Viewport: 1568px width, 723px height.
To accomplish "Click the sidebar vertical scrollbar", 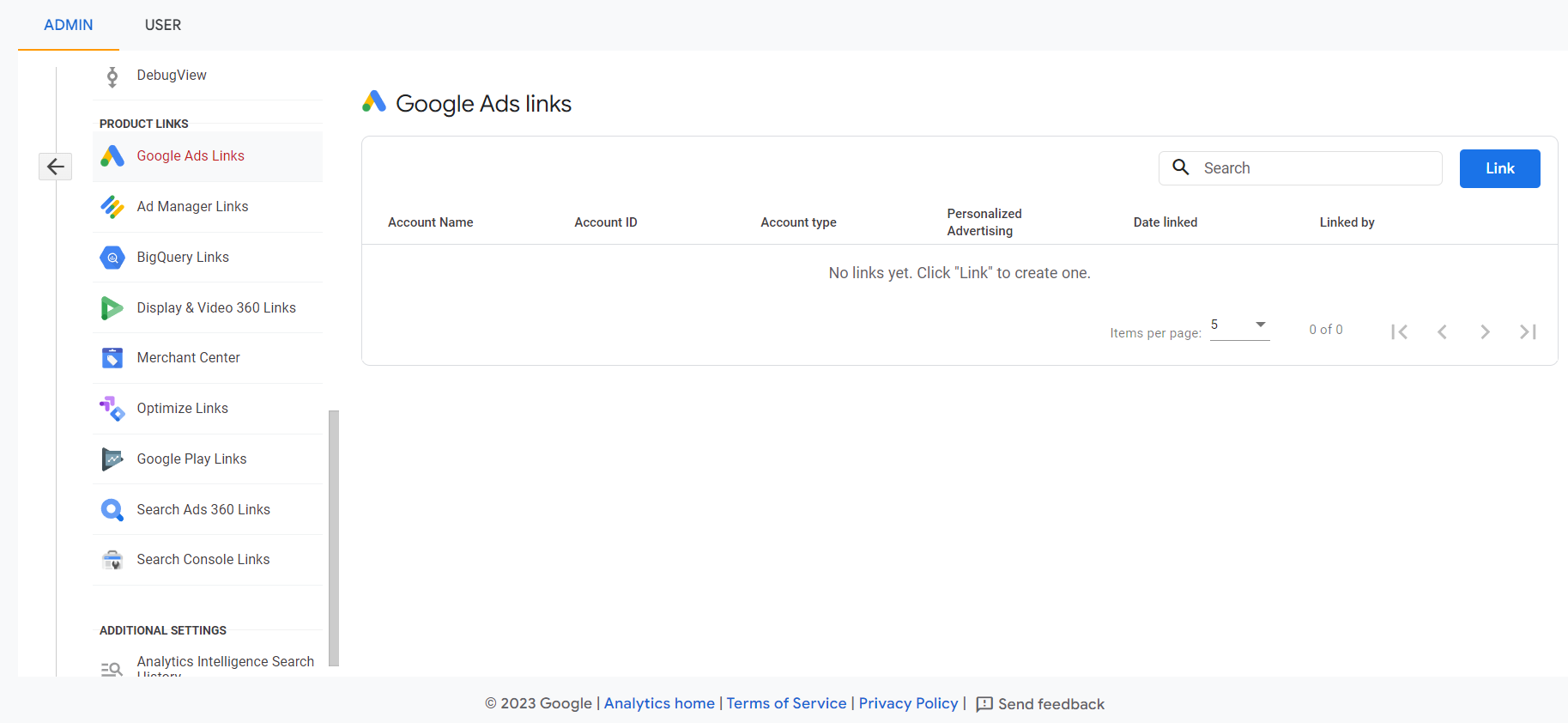I will (x=334, y=538).
